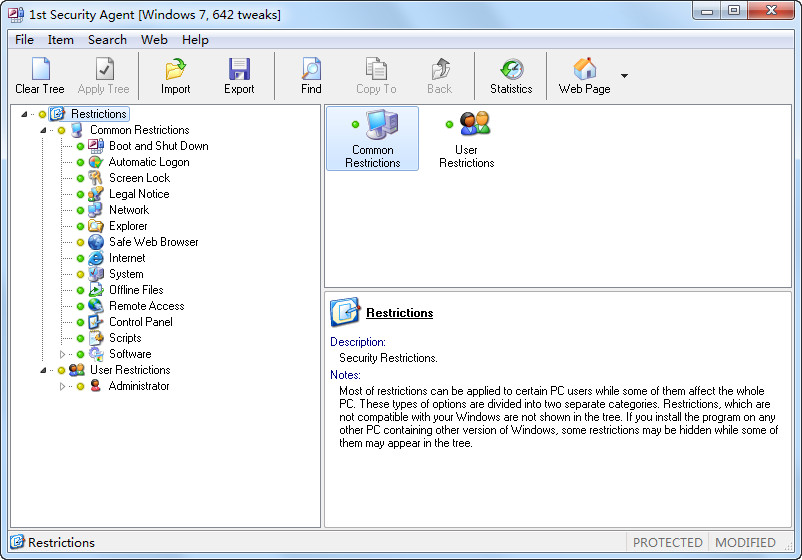Select the System tree icon
This screenshot has height=560, width=802.
tap(96, 274)
